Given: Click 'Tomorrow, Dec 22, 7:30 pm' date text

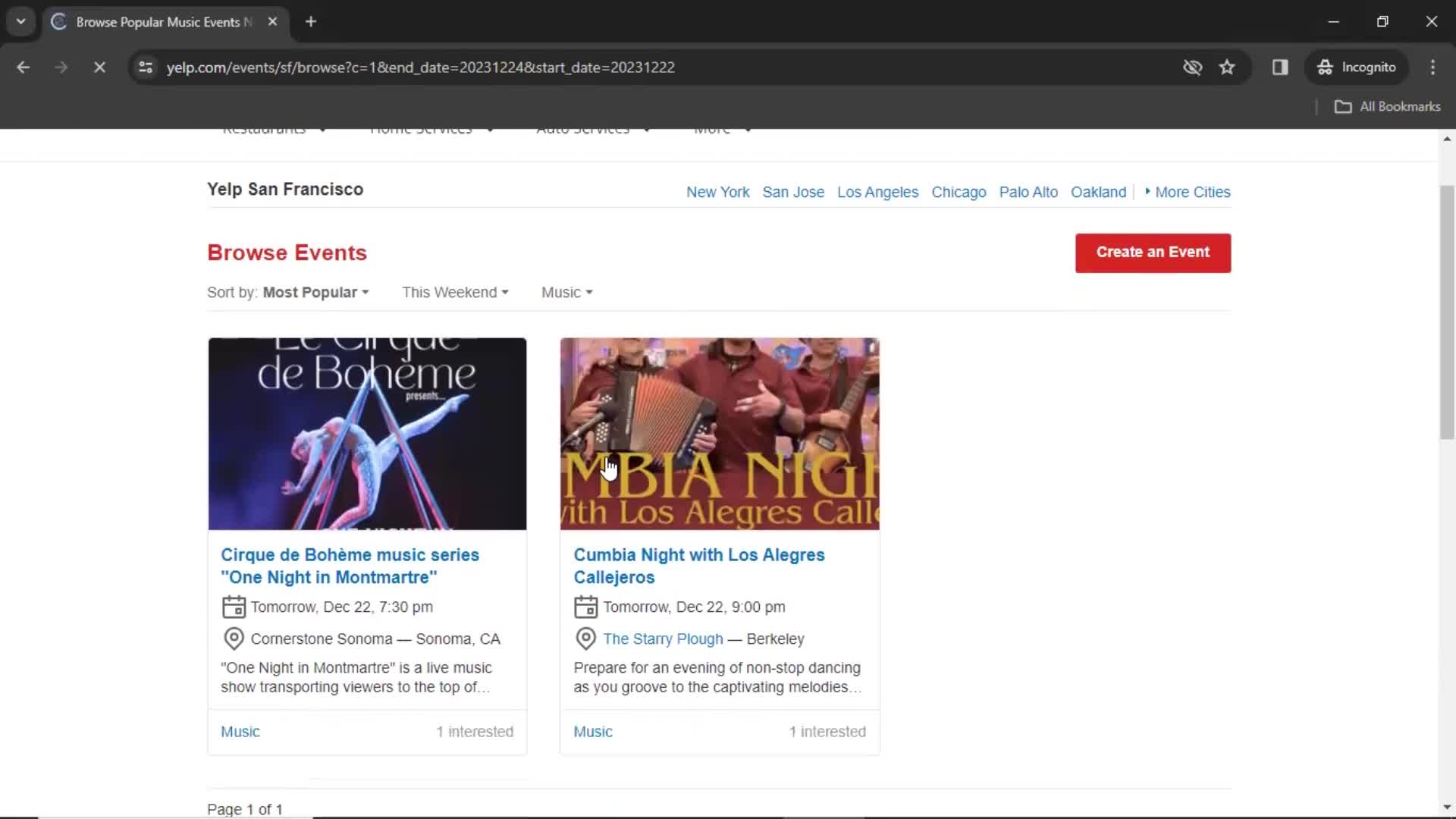Looking at the screenshot, I should click(x=341, y=607).
